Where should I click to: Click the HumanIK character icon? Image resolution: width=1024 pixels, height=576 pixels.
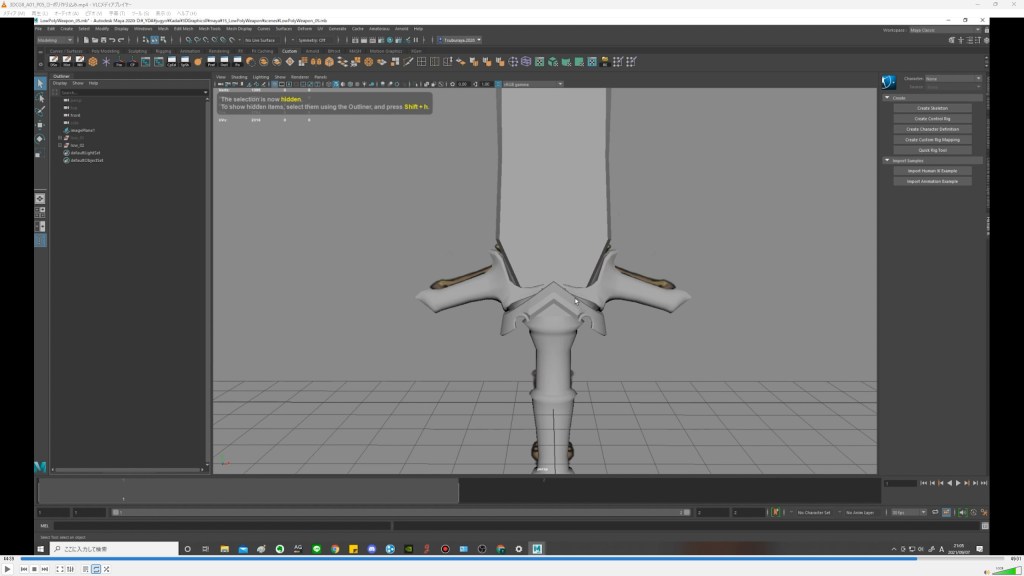coord(887,82)
